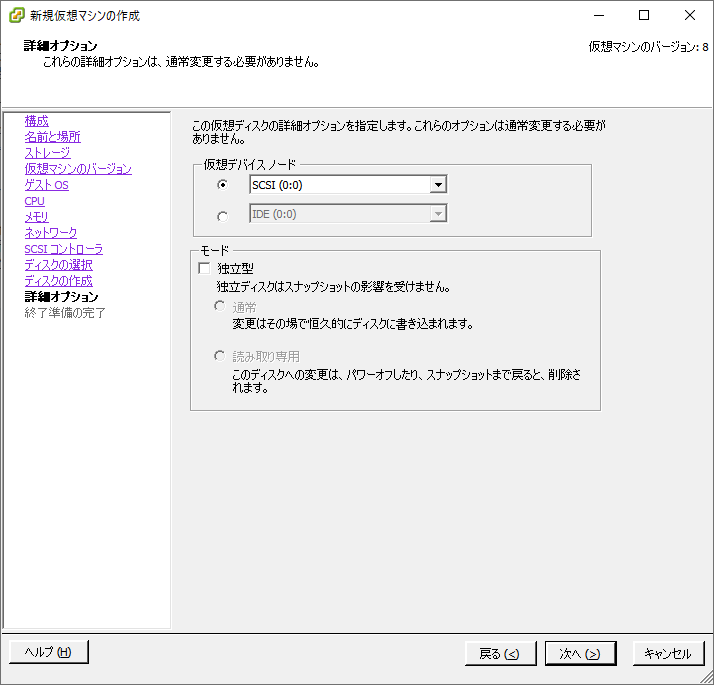Minimize the 新規仮想マシンの作成 window
The image size is (714, 685).
599,15
